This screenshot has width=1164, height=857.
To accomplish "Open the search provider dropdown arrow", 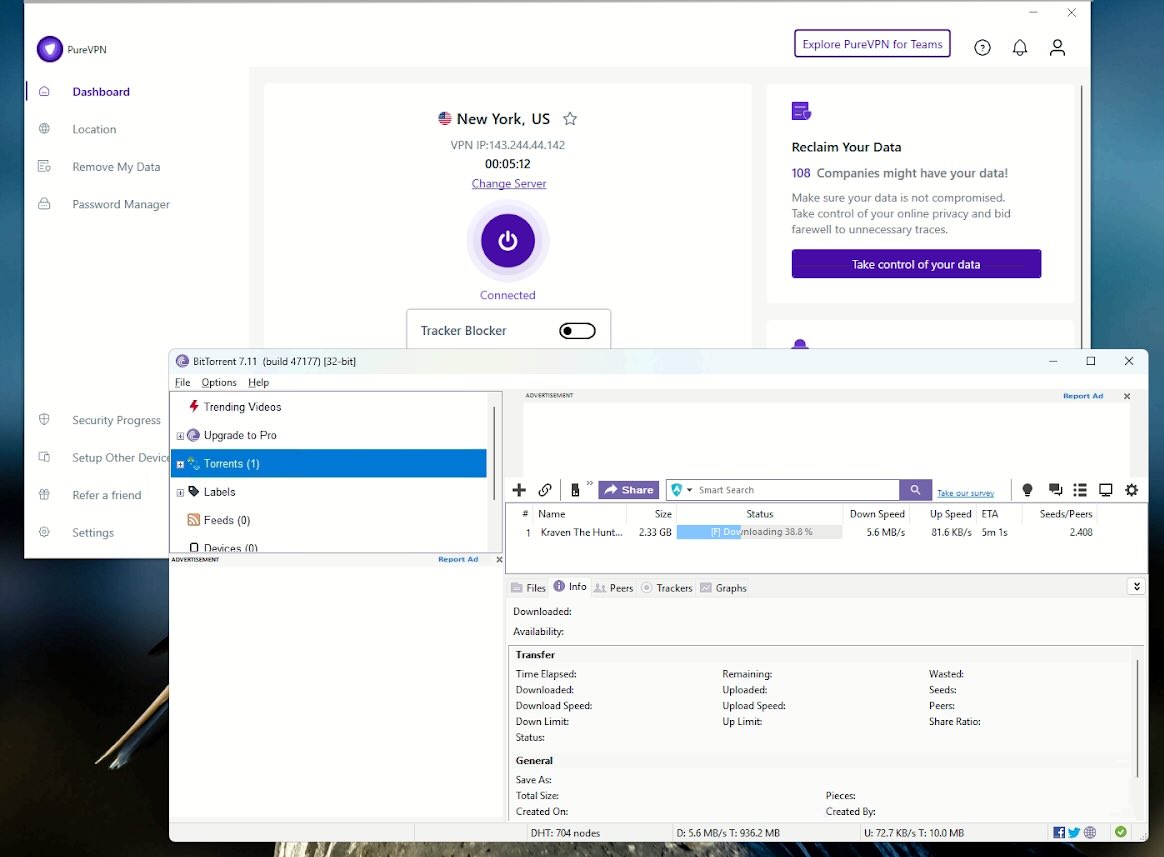I will pyautogui.click(x=690, y=490).
